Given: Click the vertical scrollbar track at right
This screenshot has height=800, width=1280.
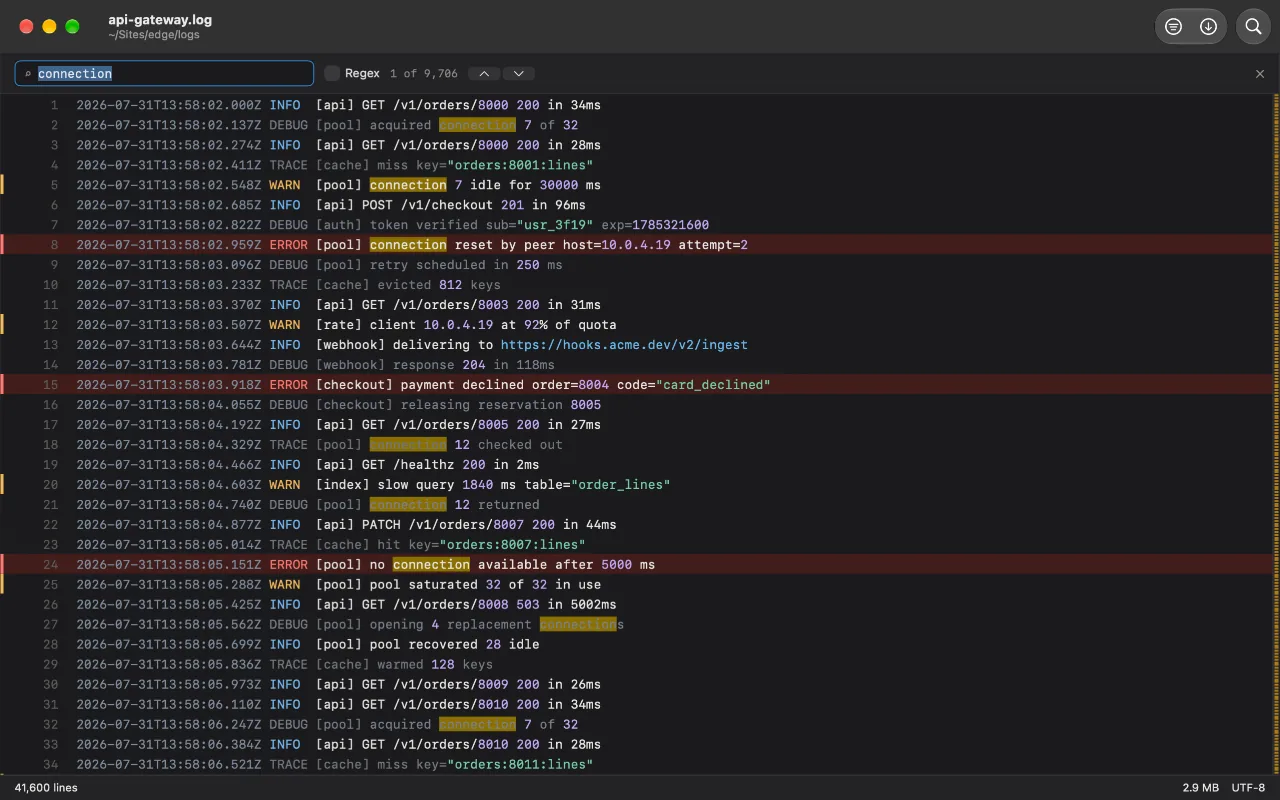Looking at the screenshot, I should (1276, 434).
